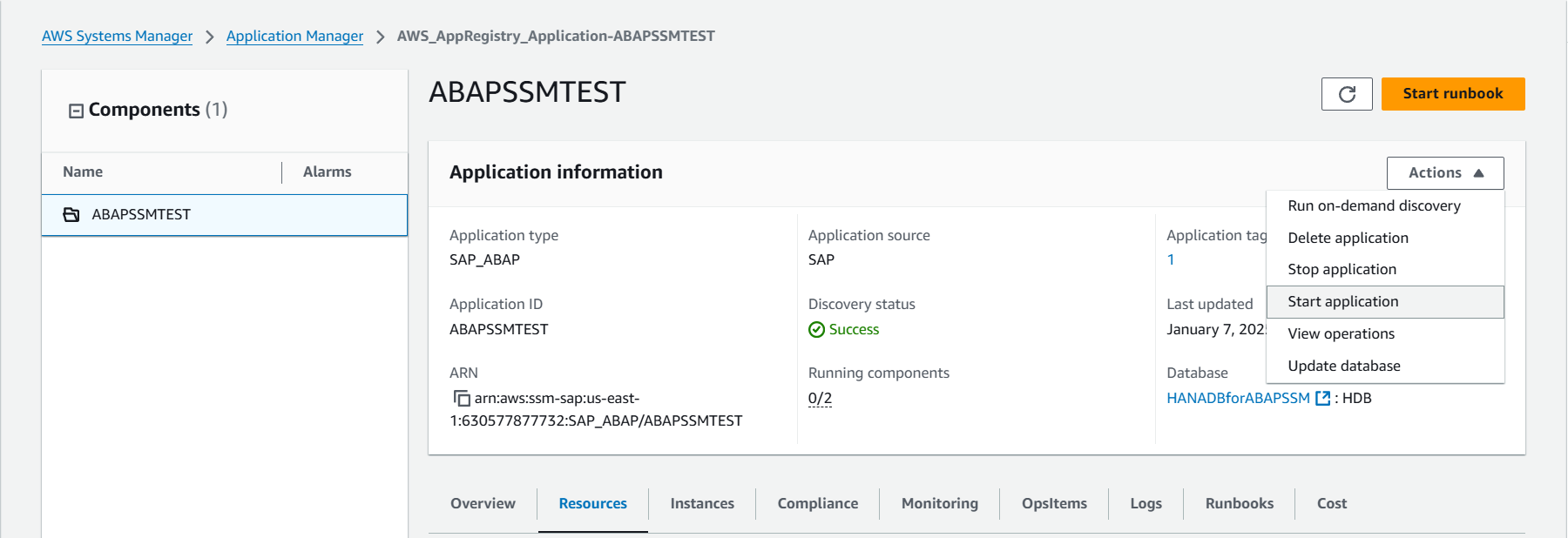Choose Stop application menu option
Viewport: 1568px width, 538px height.
[1342, 270]
